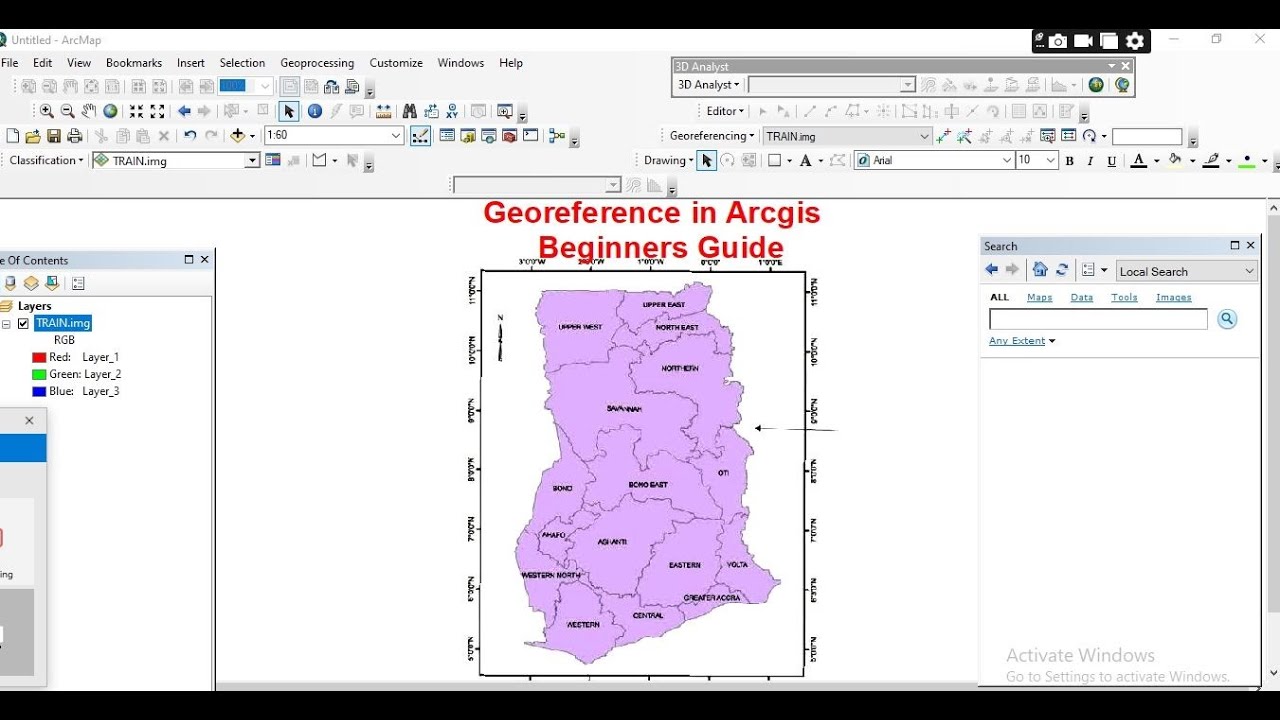Zoom to Full Extent globe icon
This screenshot has width=1280, height=720.
click(110, 111)
